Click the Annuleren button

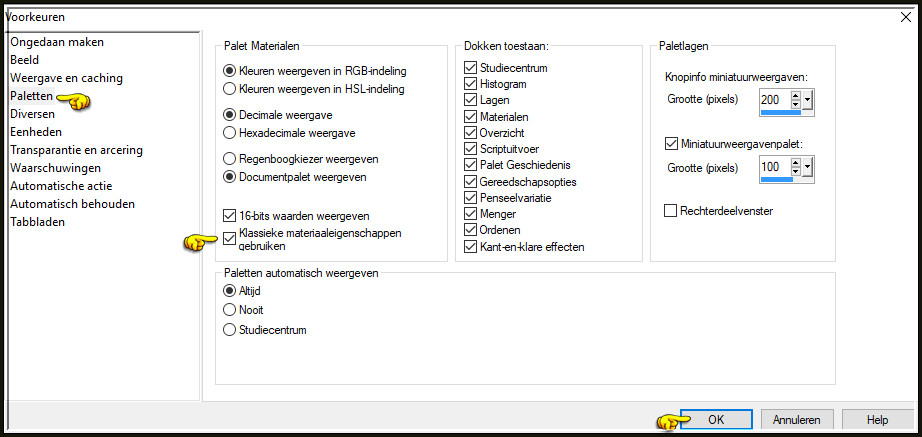pos(797,420)
